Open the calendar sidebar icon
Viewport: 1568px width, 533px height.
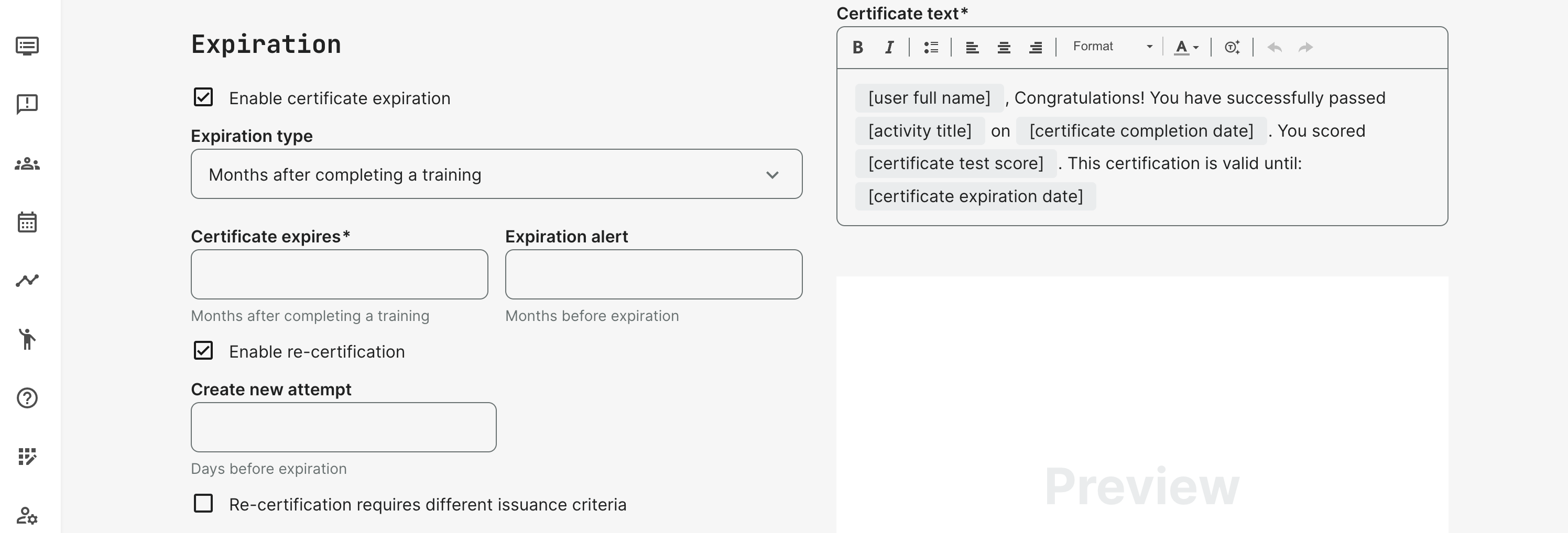click(27, 222)
